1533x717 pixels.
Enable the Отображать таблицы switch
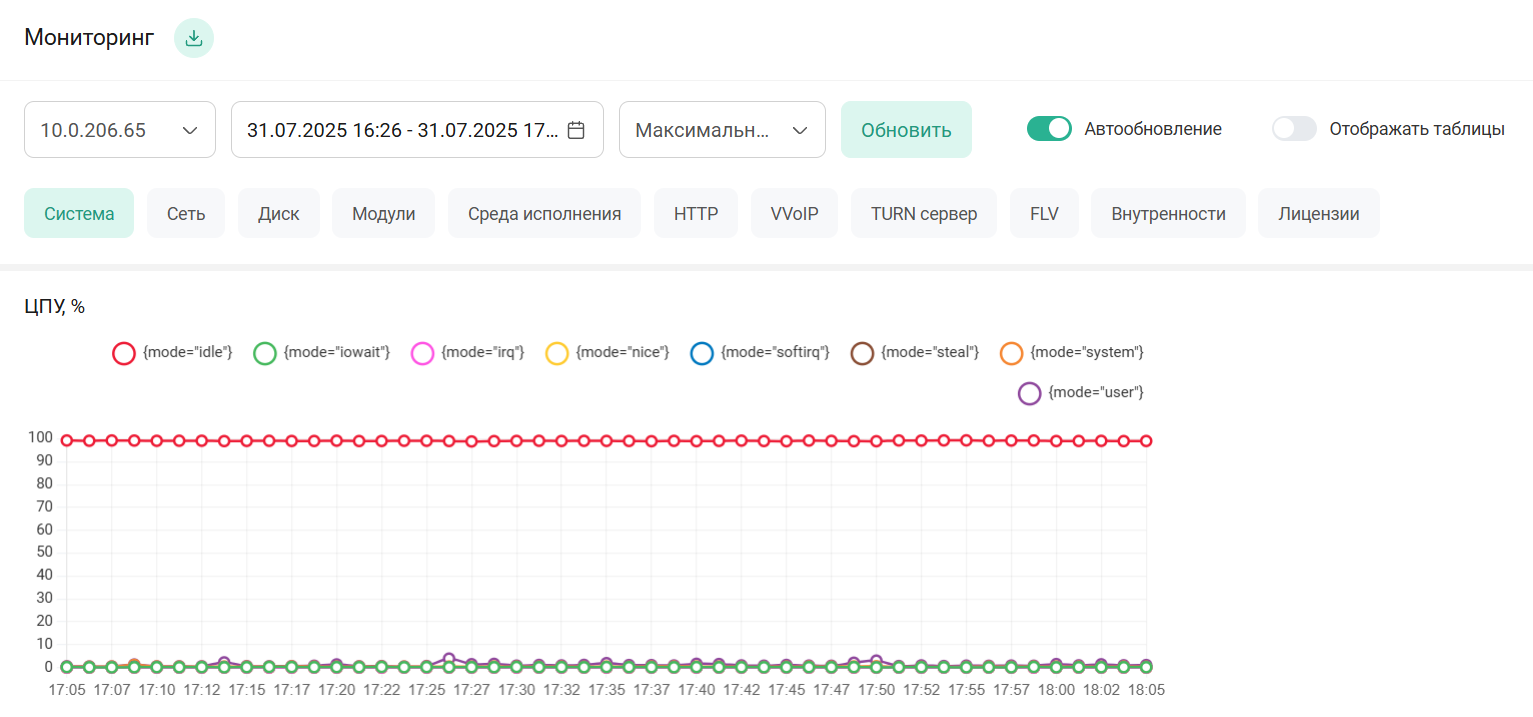[1294, 129]
